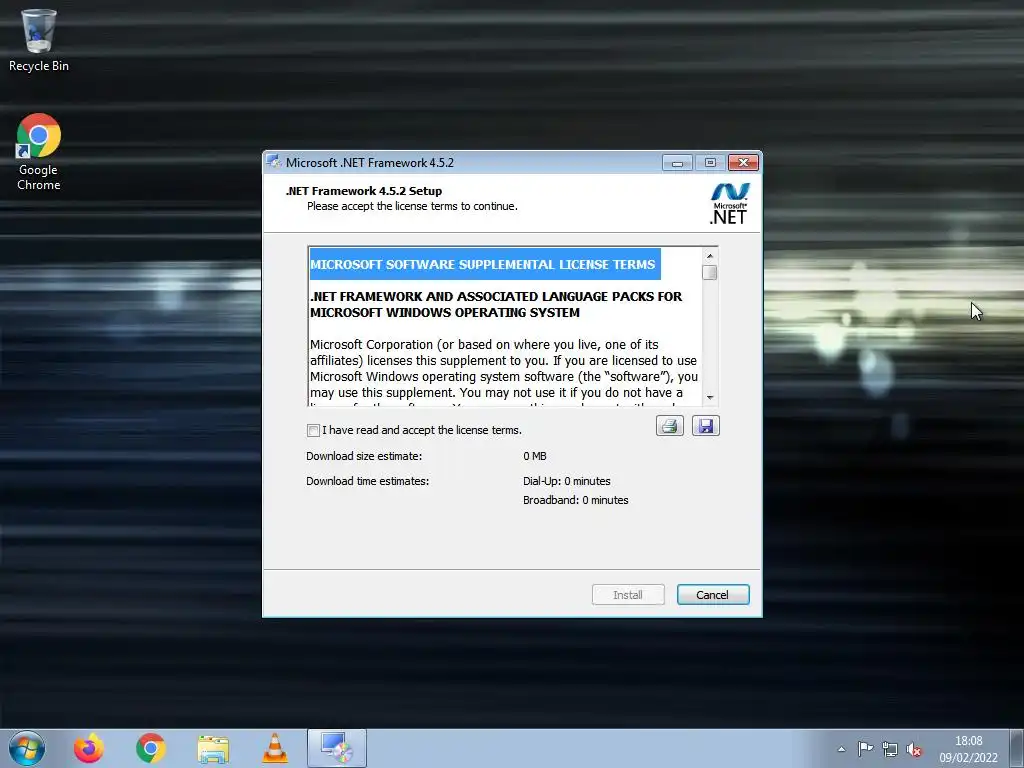Screen dimensions: 1024x768
Task: Save the license terms to disk
Action: pyautogui.click(x=705, y=426)
